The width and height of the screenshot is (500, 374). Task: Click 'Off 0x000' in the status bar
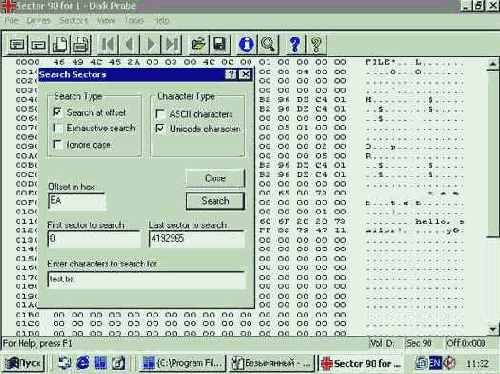pos(465,343)
